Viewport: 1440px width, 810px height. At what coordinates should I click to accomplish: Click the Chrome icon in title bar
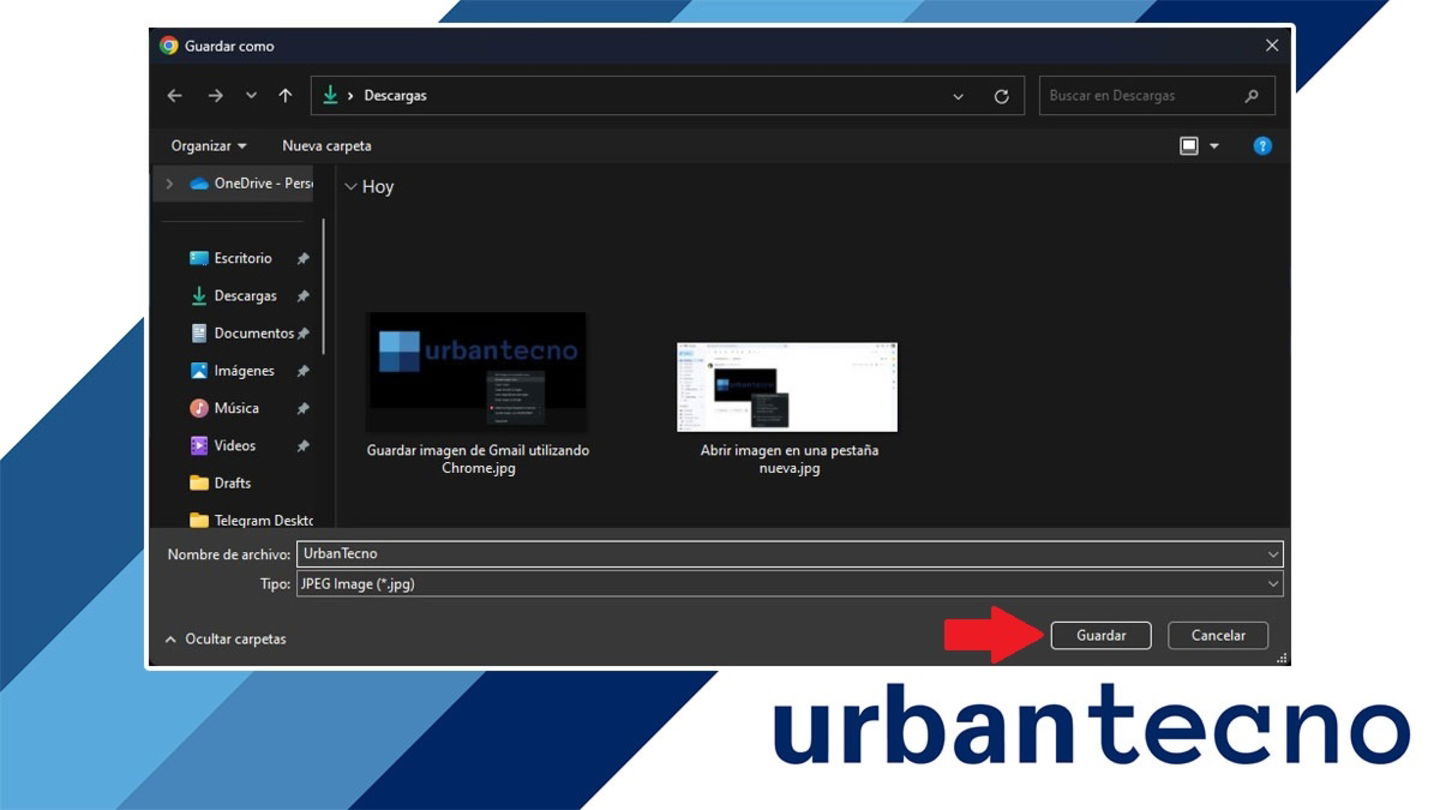pos(169,46)
